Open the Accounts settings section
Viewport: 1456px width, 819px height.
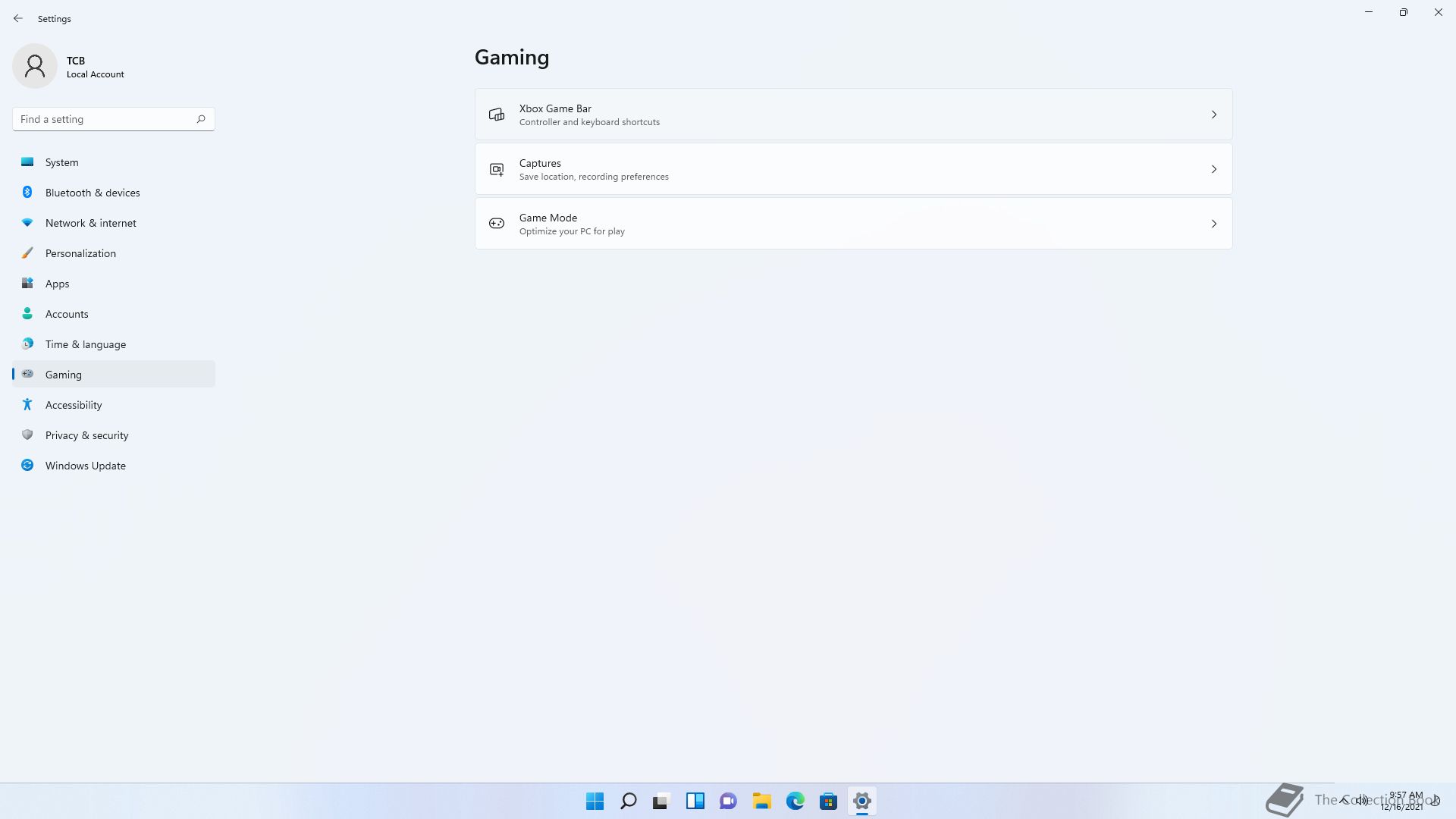[x=67, y=314]
